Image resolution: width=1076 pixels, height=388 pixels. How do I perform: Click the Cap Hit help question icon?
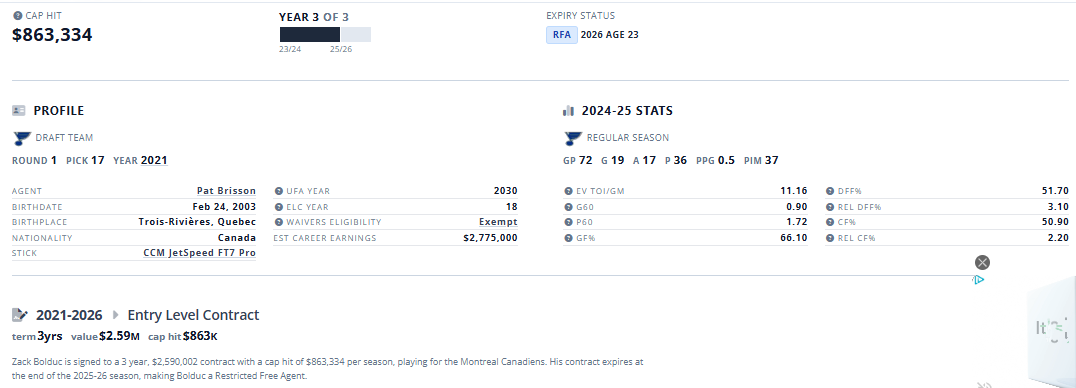click(17, 15)
